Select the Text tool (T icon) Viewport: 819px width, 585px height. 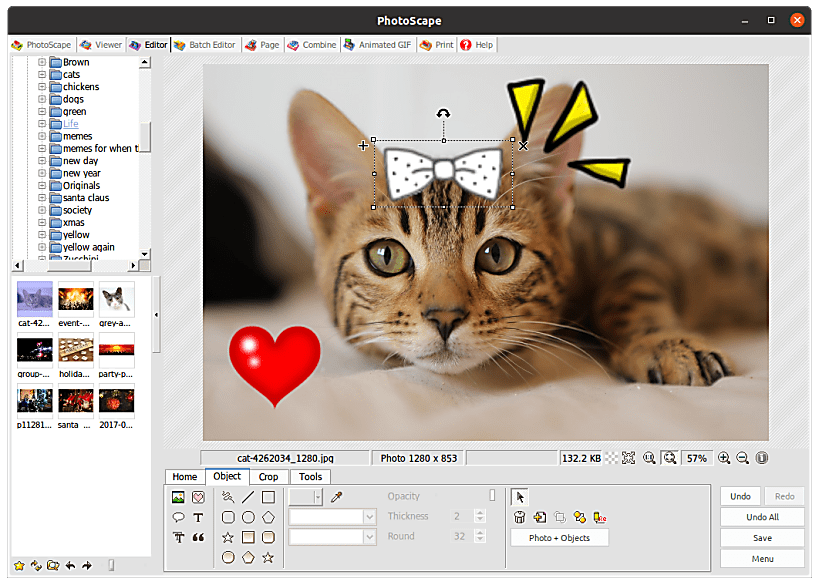198,517
